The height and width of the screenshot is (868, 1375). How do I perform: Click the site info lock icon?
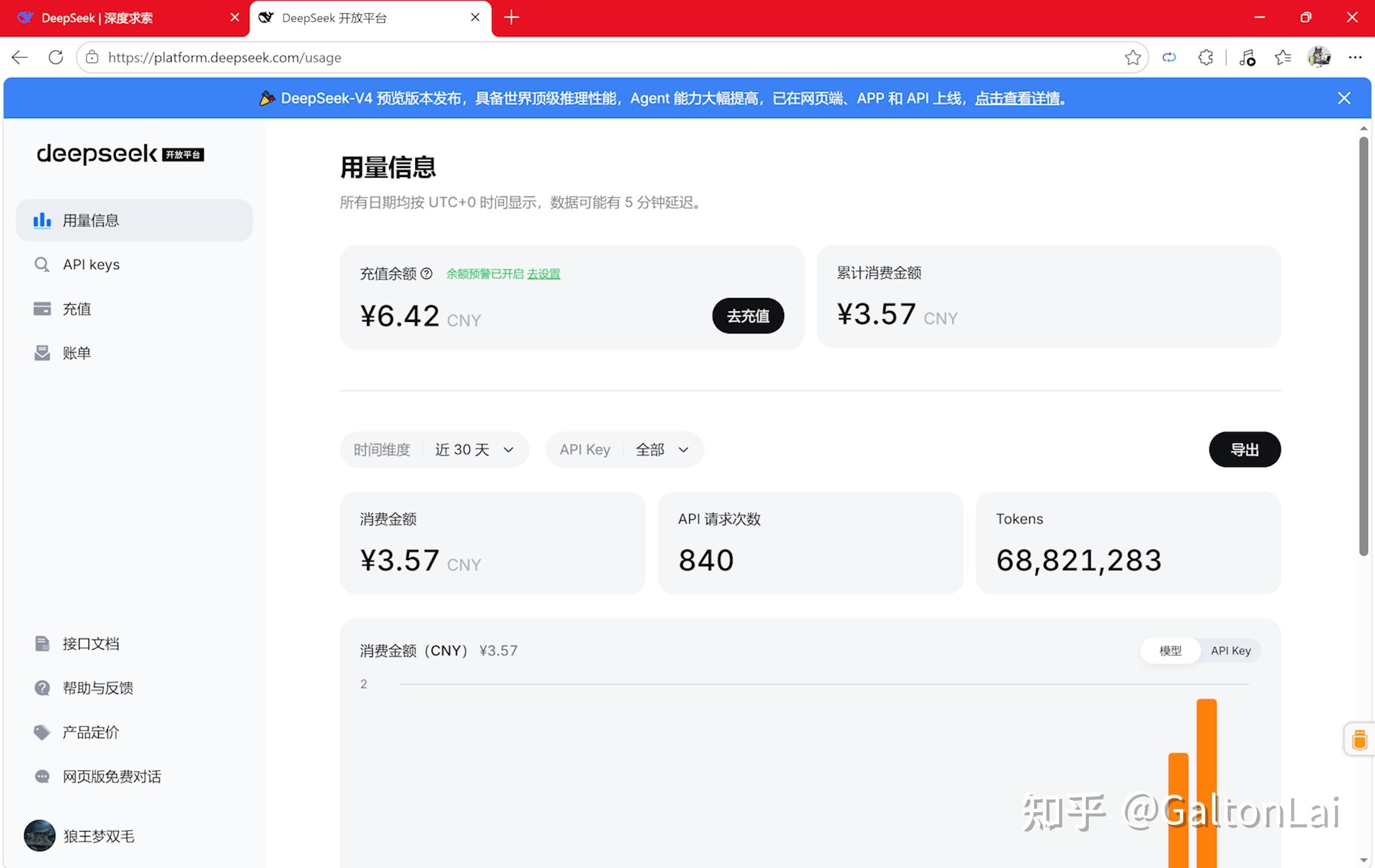coord(92,58)
